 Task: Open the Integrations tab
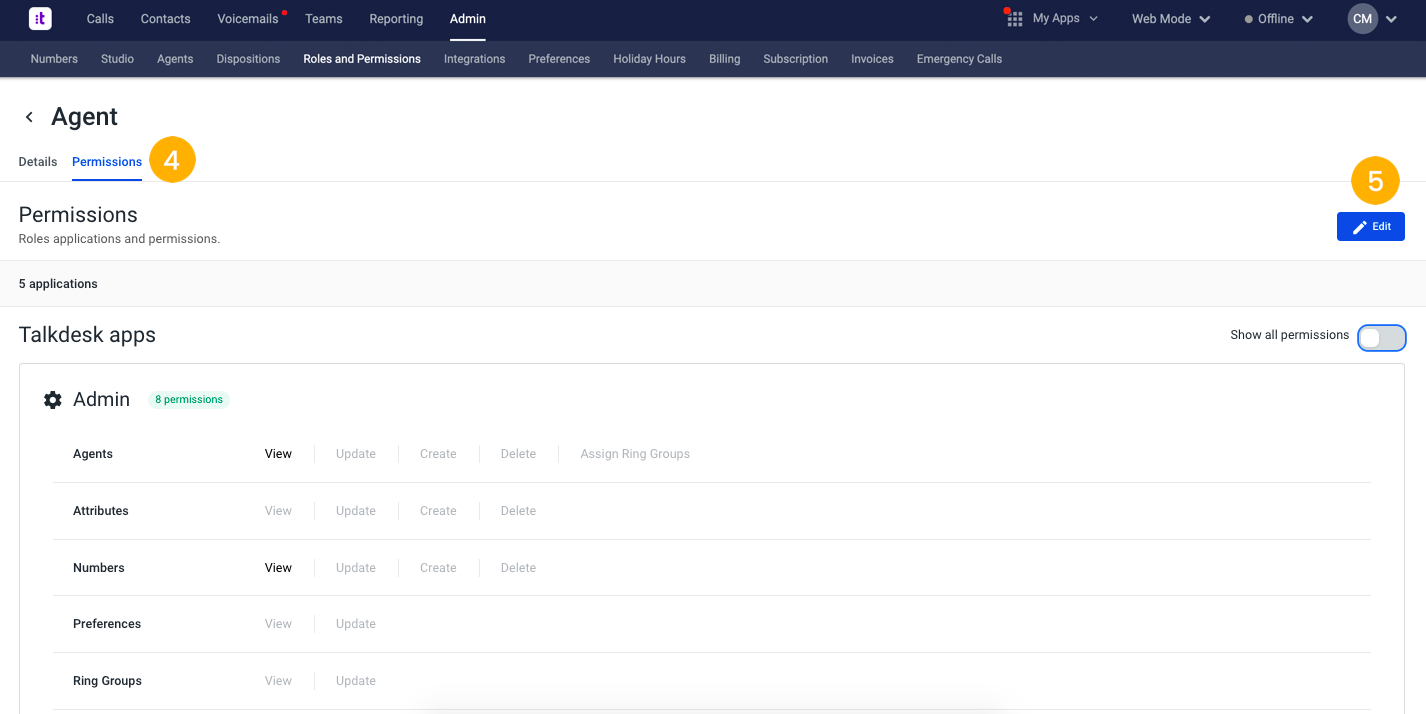[x=475, y=59]
